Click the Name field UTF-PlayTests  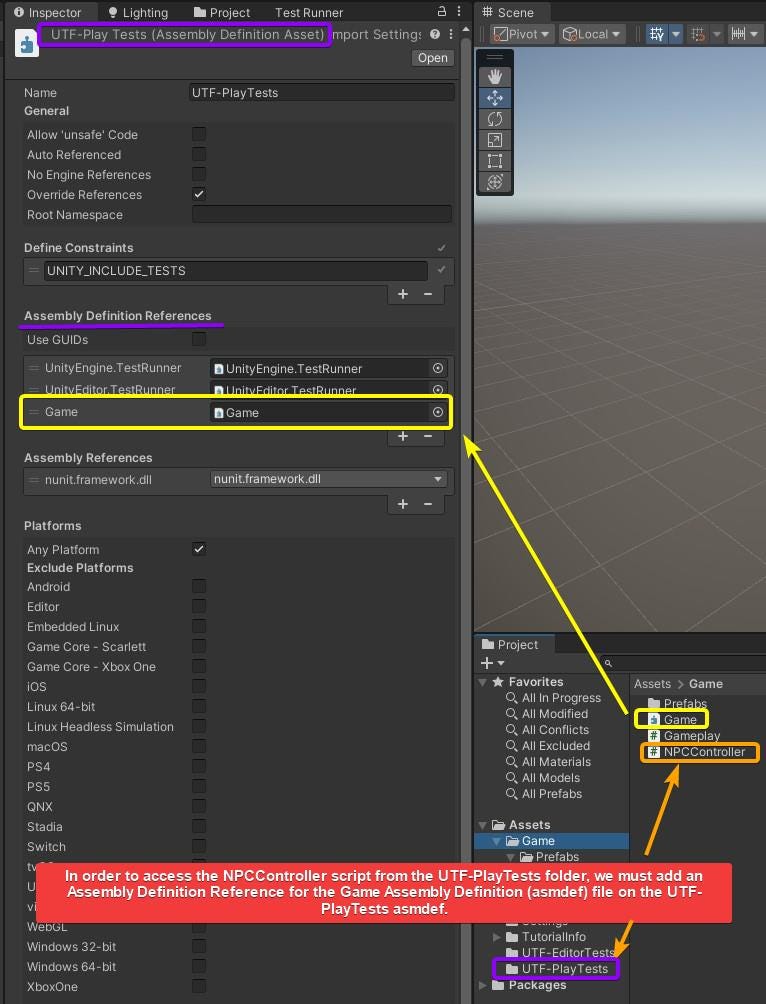click(x=322, y=92)
